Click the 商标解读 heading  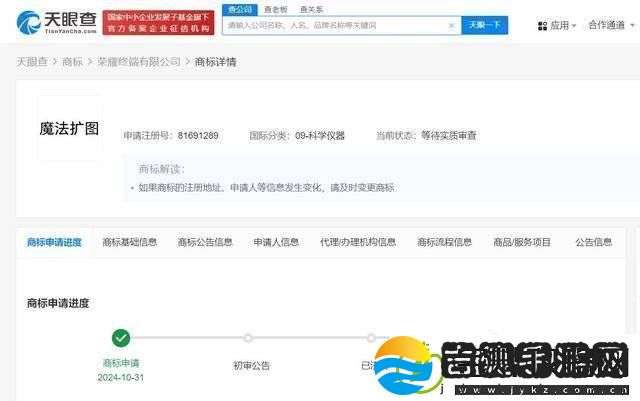pyautogui.click(x=161, y=169)
